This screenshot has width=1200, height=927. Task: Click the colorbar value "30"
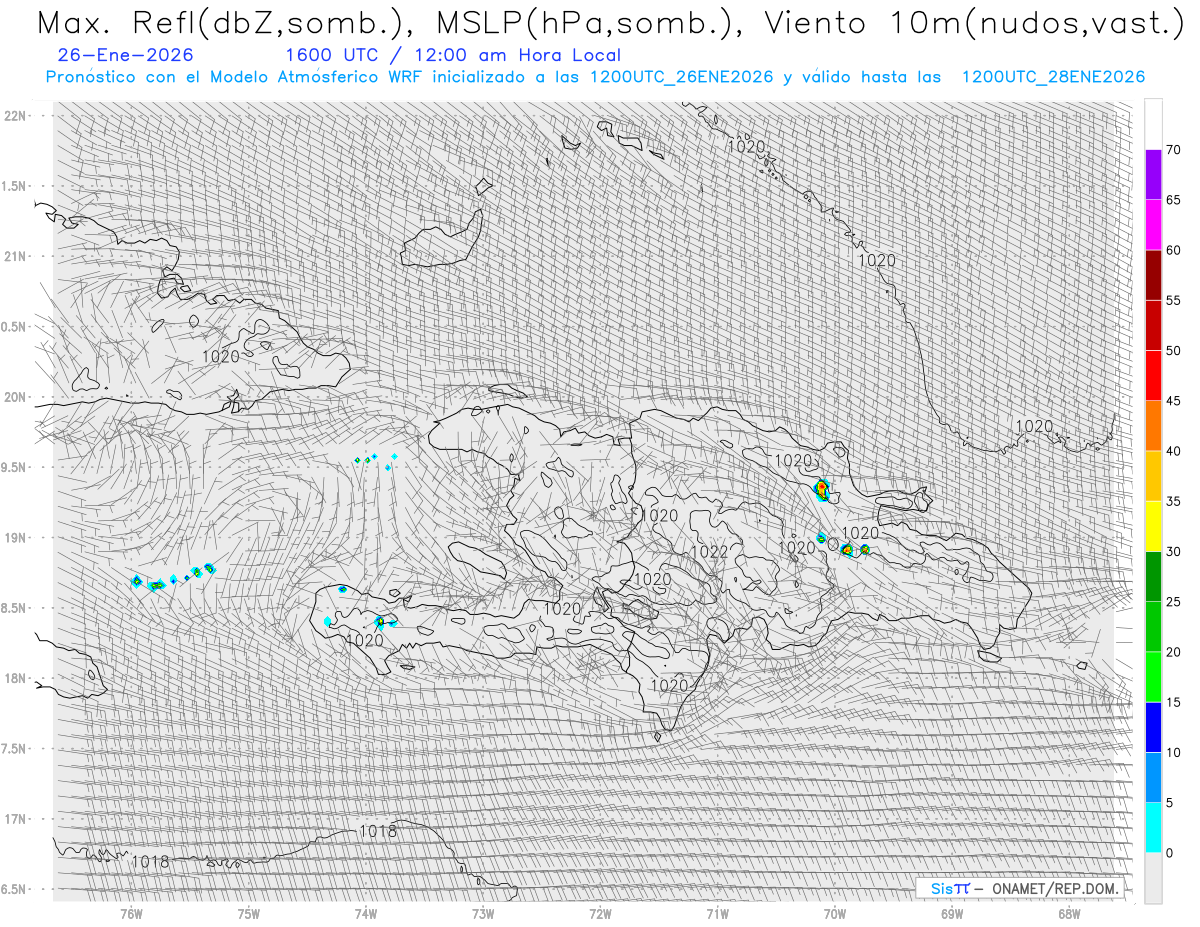(x=1174, y=551)
